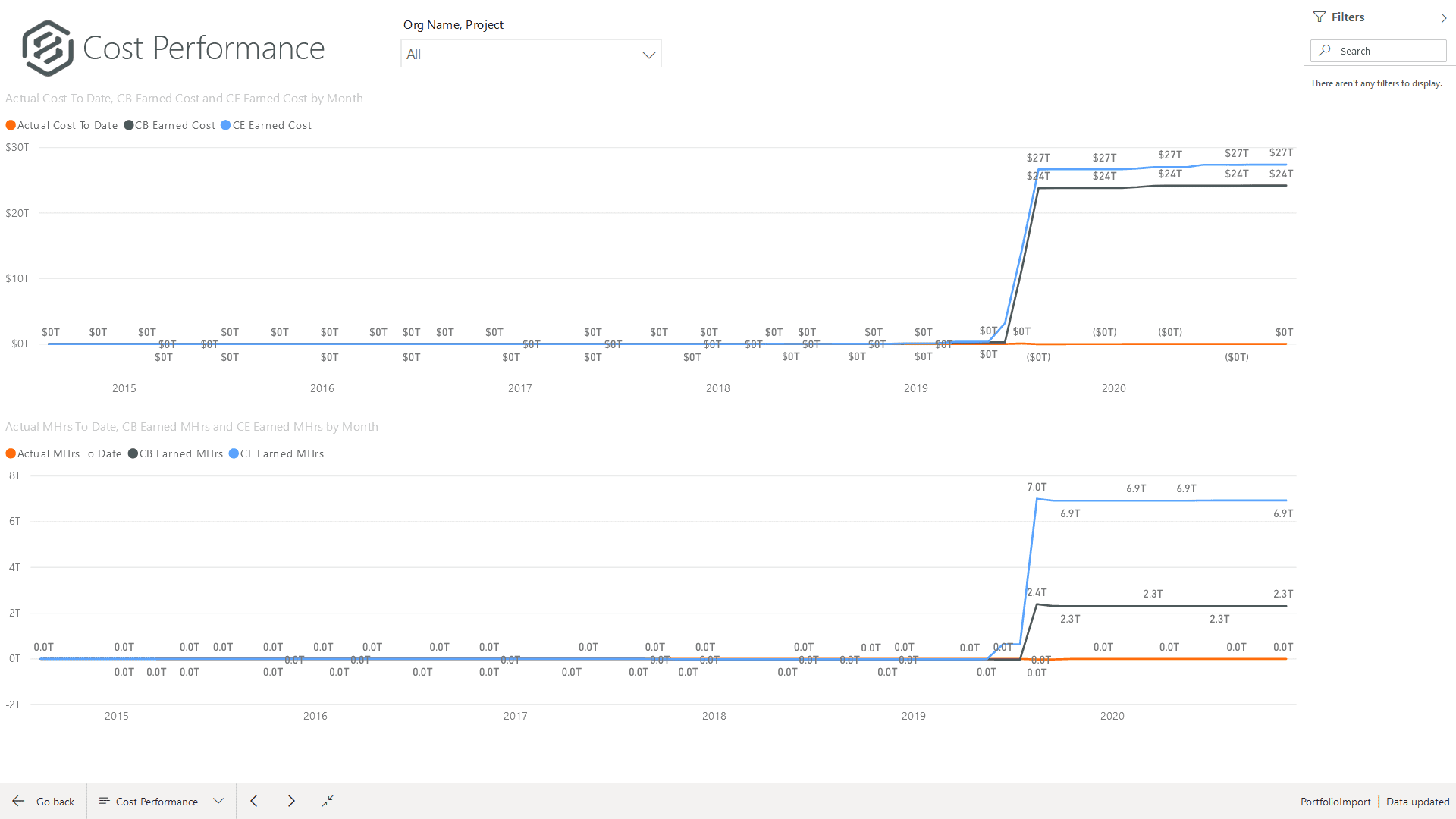Viewport: 1456px width, 819px height.
Task: Select the CE Earned MHrs legend marker
Action: point(234,453)
